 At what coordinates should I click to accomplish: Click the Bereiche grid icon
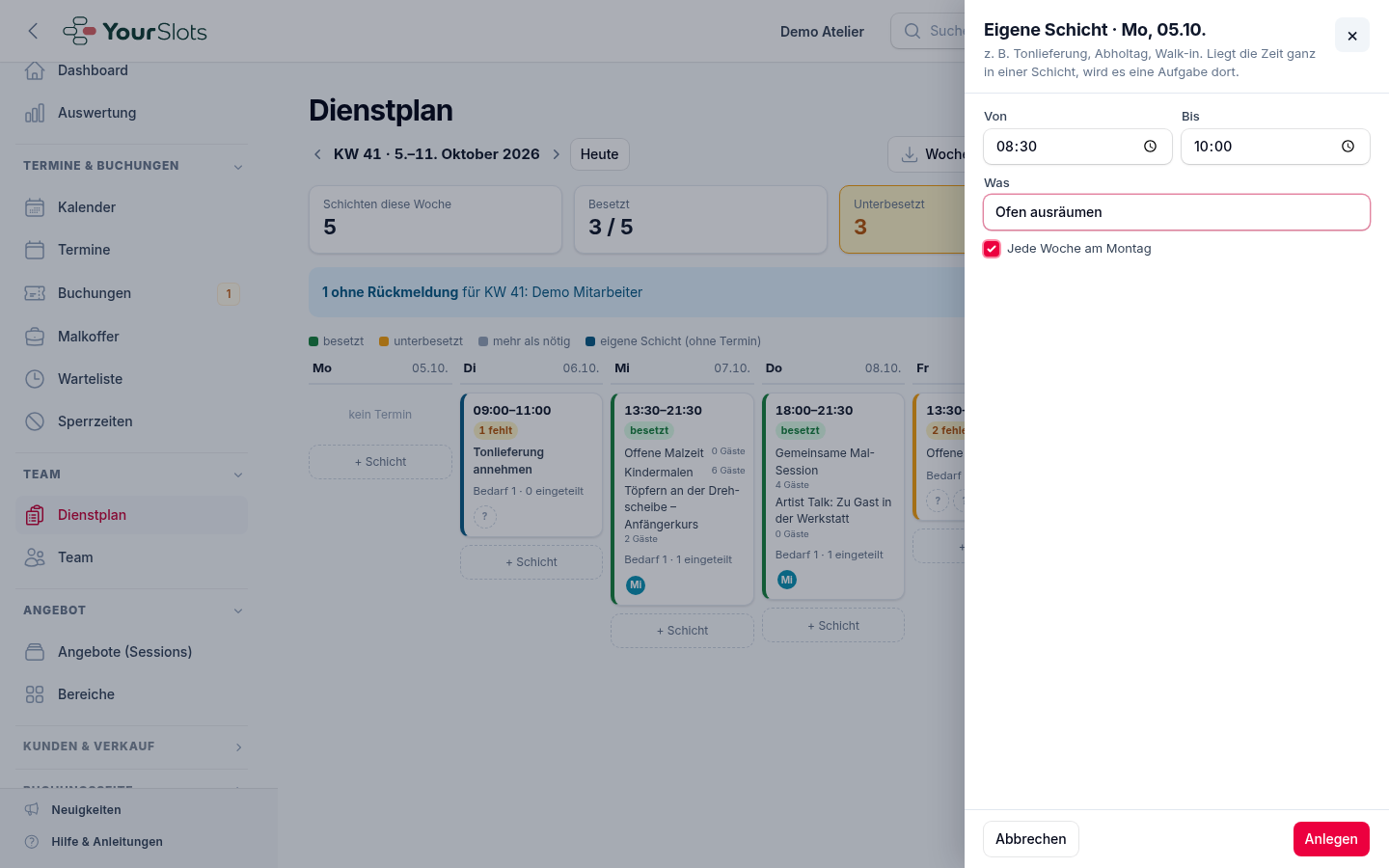pos(35,694)
